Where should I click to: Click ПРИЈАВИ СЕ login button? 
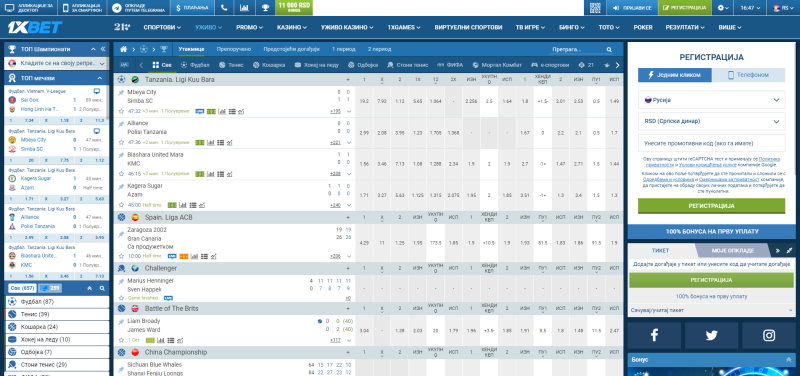(x=632, y=8)
